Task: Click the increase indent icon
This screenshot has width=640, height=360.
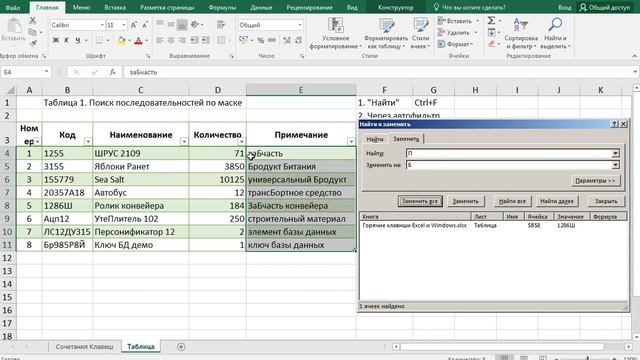Action: [x=205, y=40]
